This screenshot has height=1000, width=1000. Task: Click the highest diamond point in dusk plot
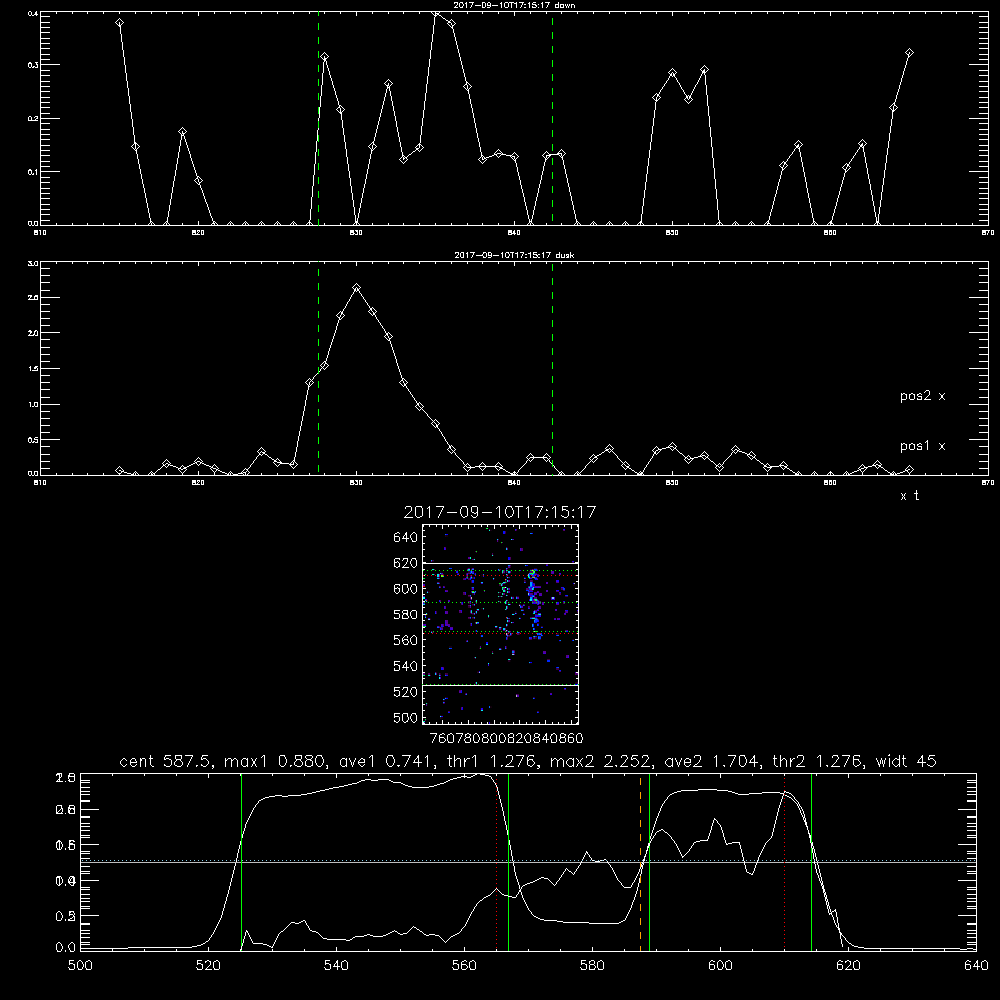[357, 288]
